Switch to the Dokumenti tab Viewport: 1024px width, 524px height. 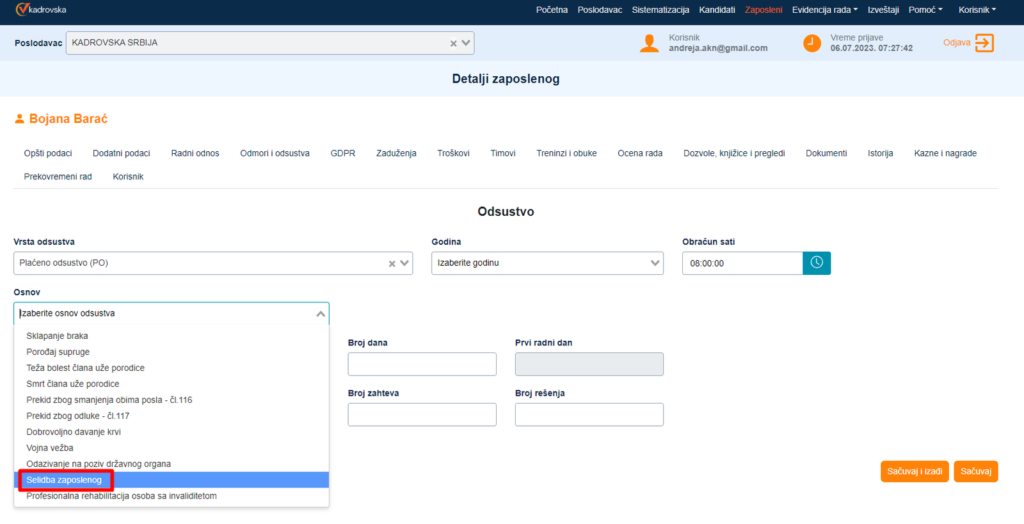826,153
